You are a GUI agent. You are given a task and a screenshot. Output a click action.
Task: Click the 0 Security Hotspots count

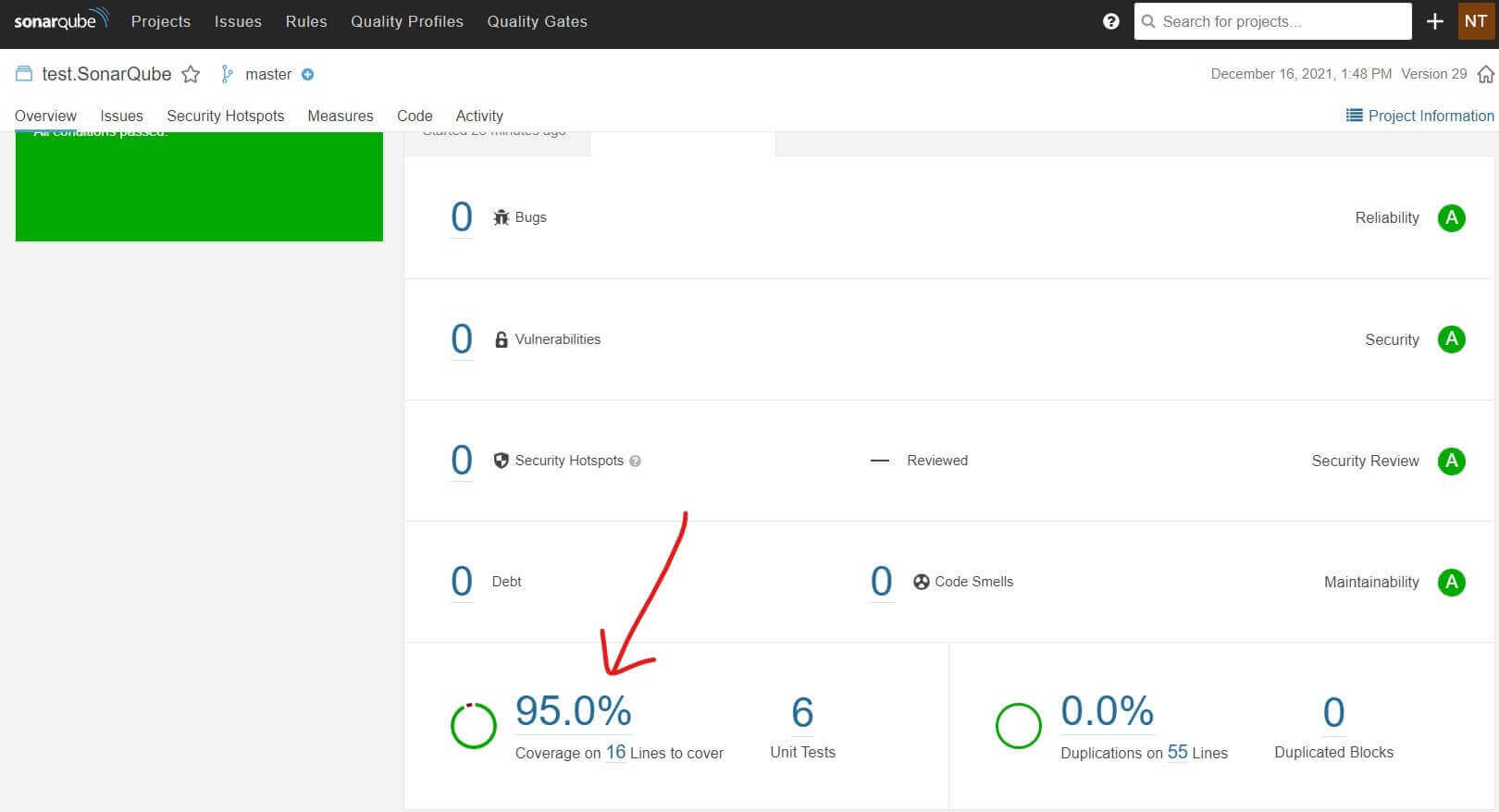coord(462,461)
